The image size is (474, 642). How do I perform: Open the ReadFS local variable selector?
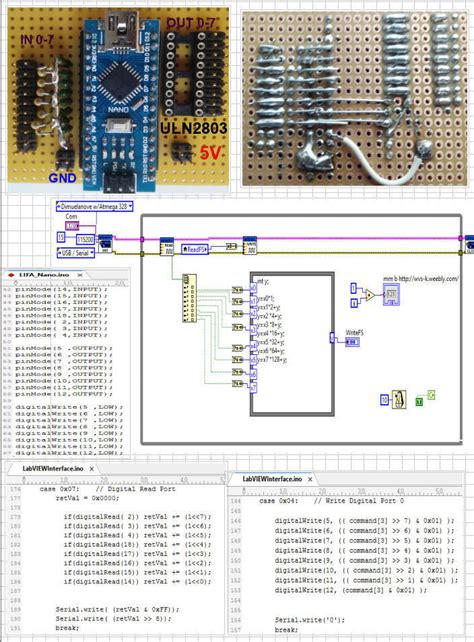pyautogui.click(x=195, y=249)
